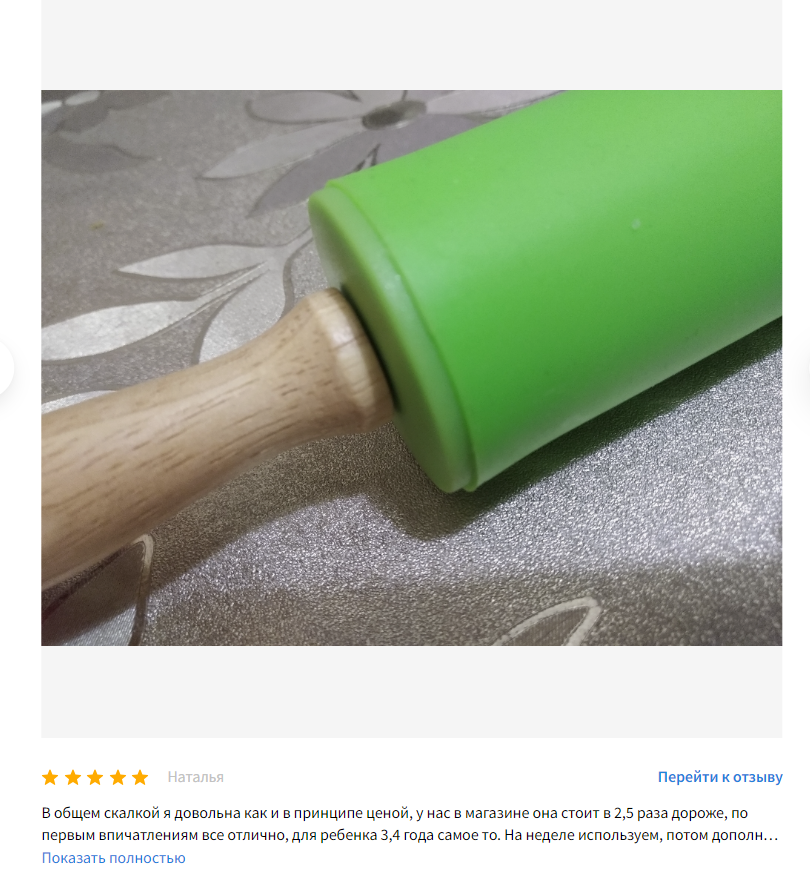Viewport: 810px width, 886px height.
Task: Click the fifth rating star
Action: [x=140, y=778]
